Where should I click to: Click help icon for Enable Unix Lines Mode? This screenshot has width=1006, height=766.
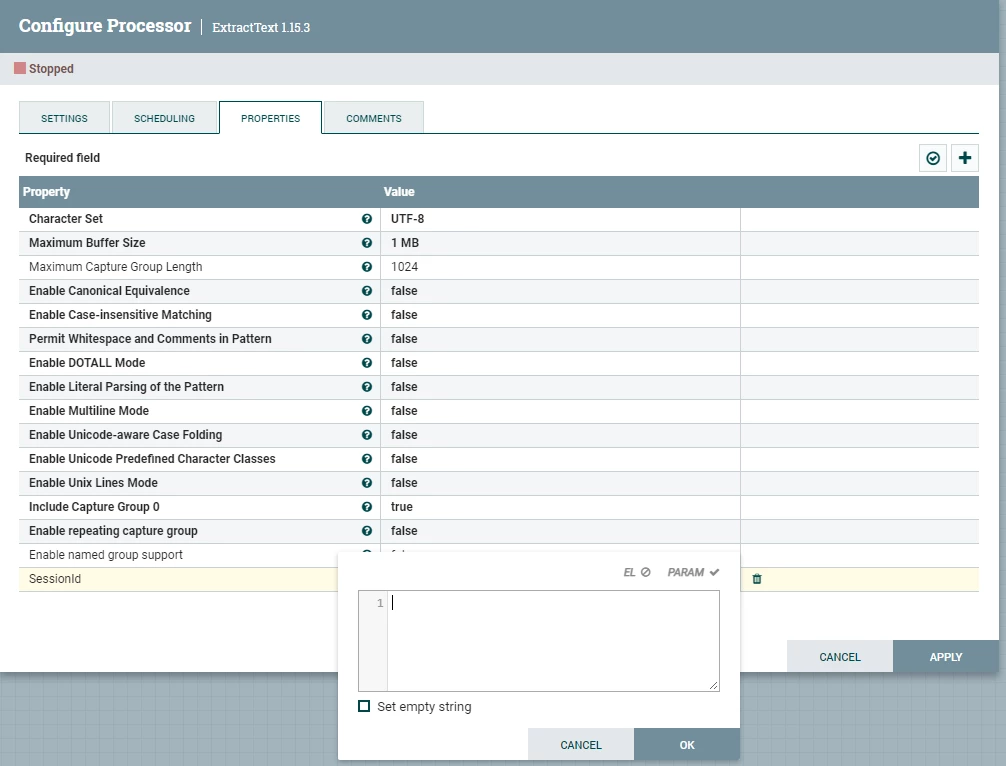click(366, 482)
